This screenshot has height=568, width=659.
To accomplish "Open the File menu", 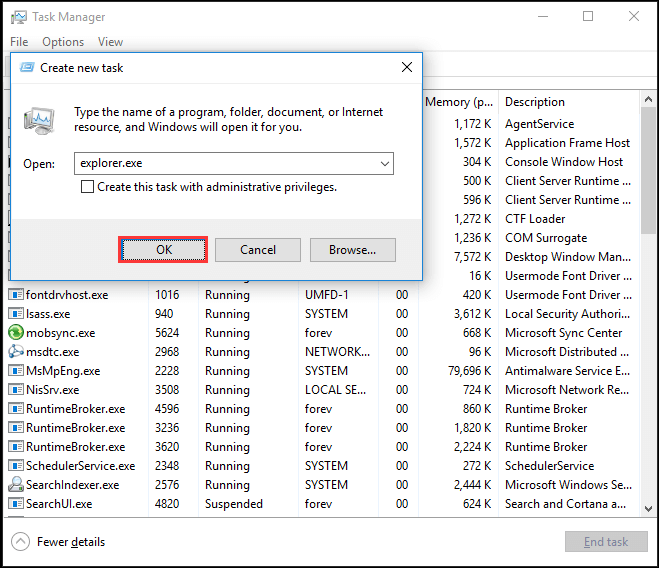I will (x=19, y=42).
